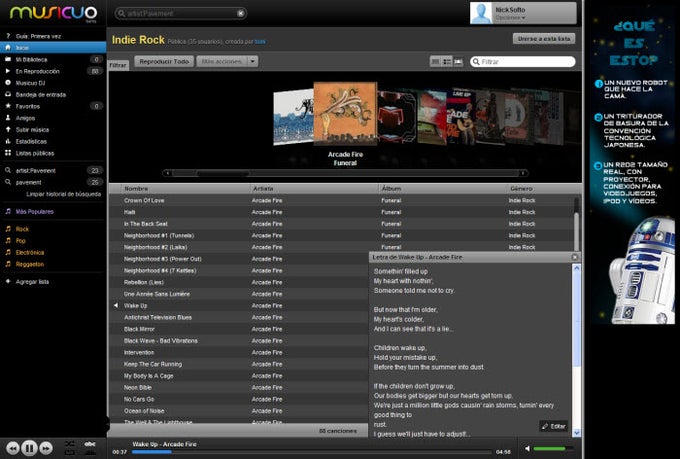This screenshot has height=459, width=680.
Task: Go to Inicio in the sidebar
Action: tap(53, 48)
